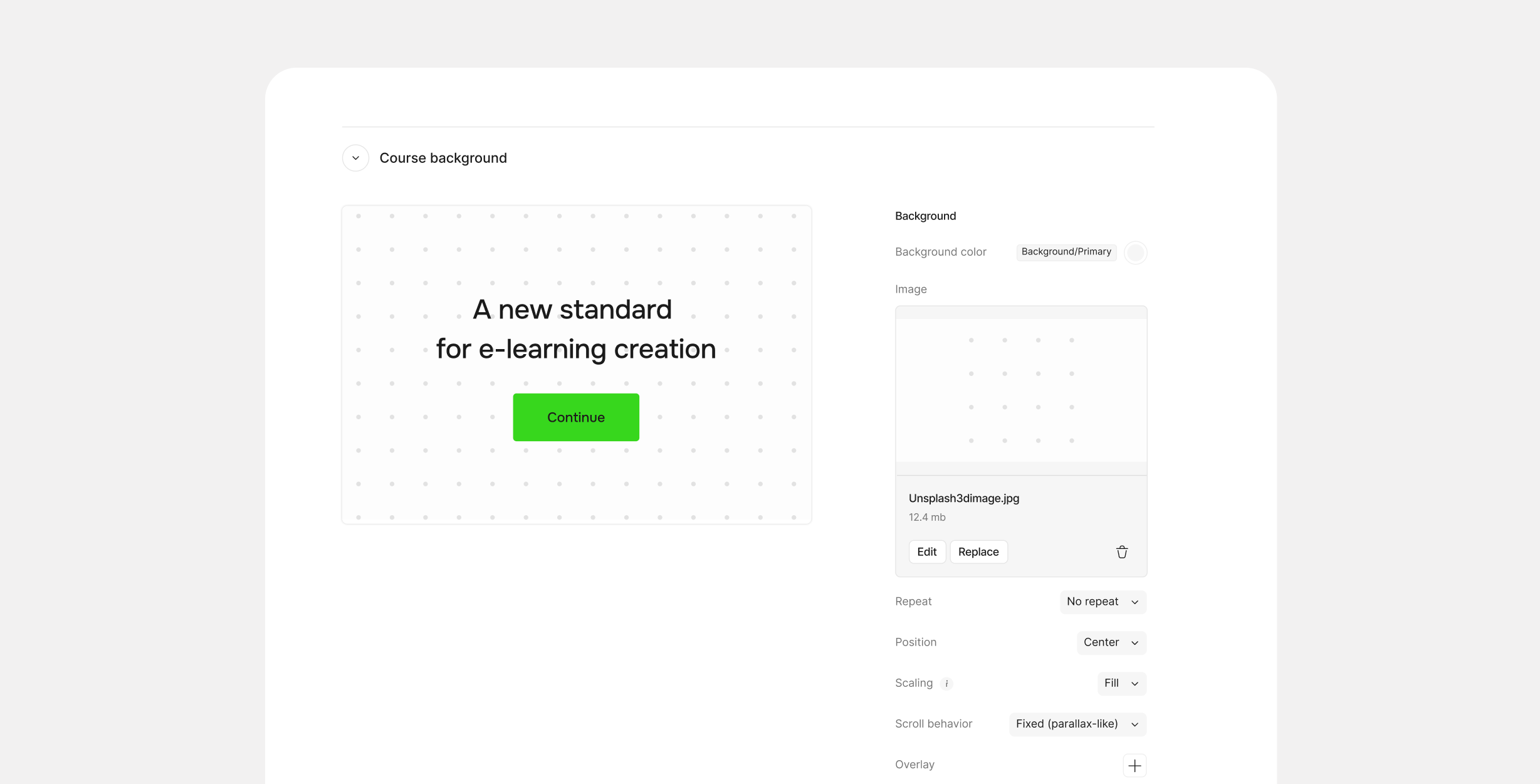Click the Scaling info icon
Viewport: 1540px width, 784px height.
click(946, 684)
